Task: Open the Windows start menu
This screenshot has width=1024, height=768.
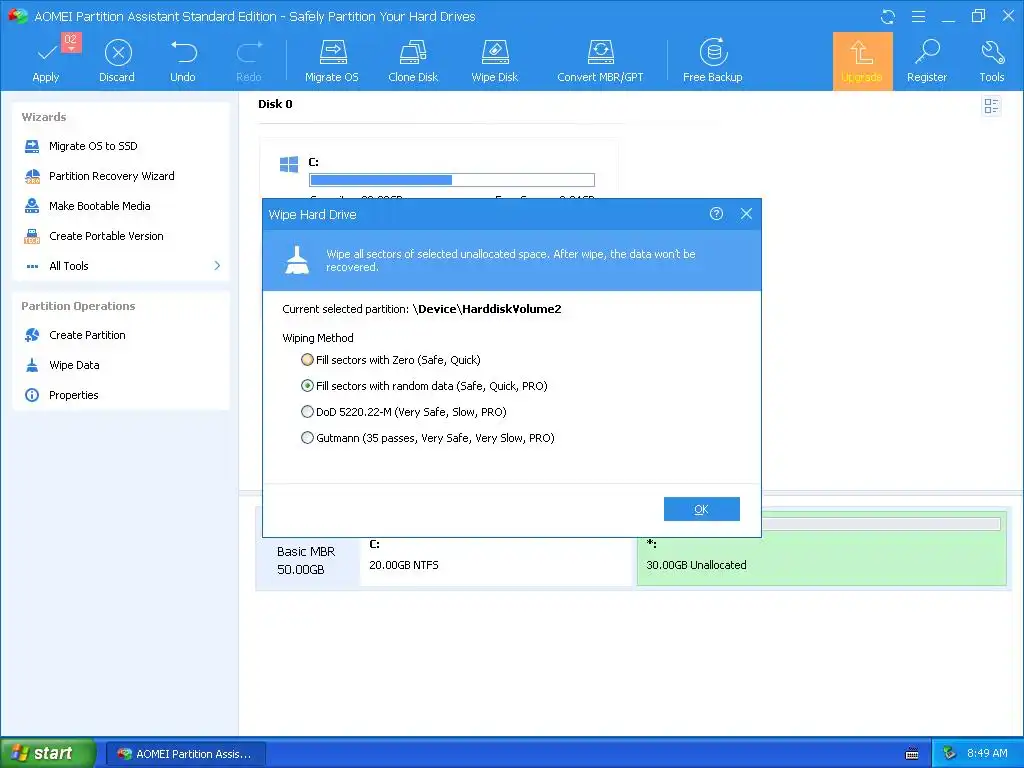Action: [x=47, y=753]
